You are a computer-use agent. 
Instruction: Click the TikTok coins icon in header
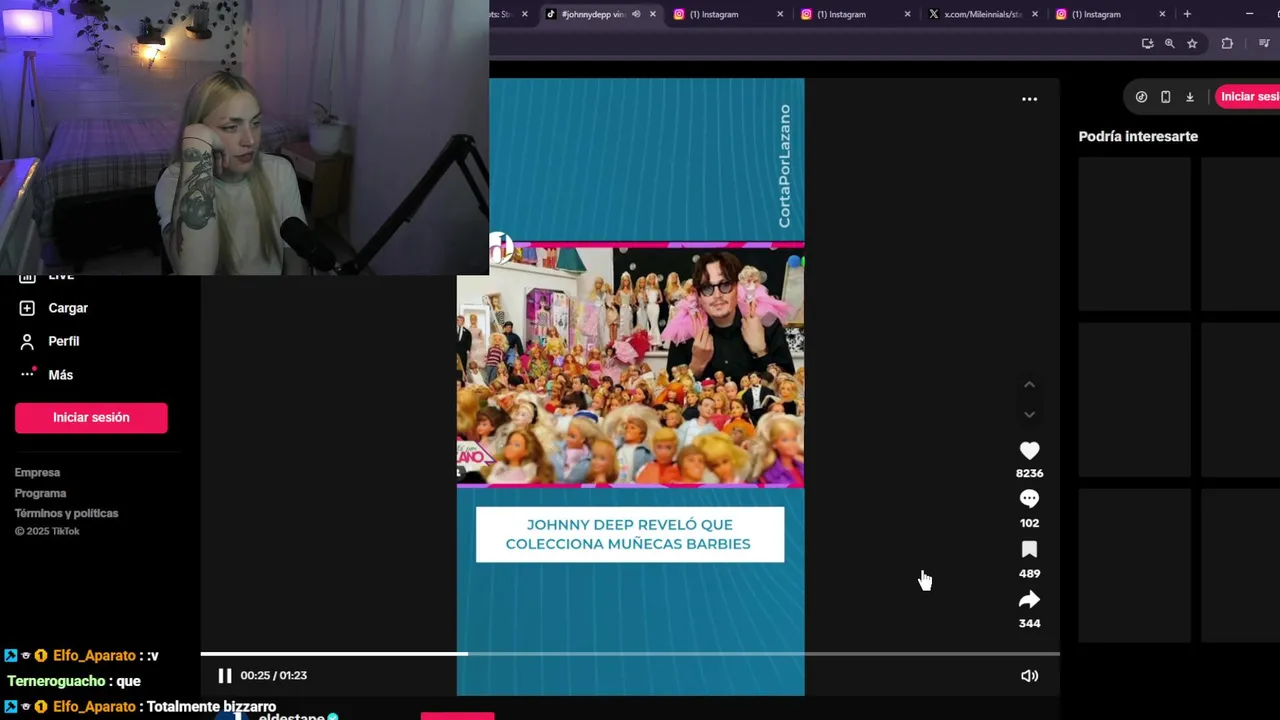(x=1141, y=97)
